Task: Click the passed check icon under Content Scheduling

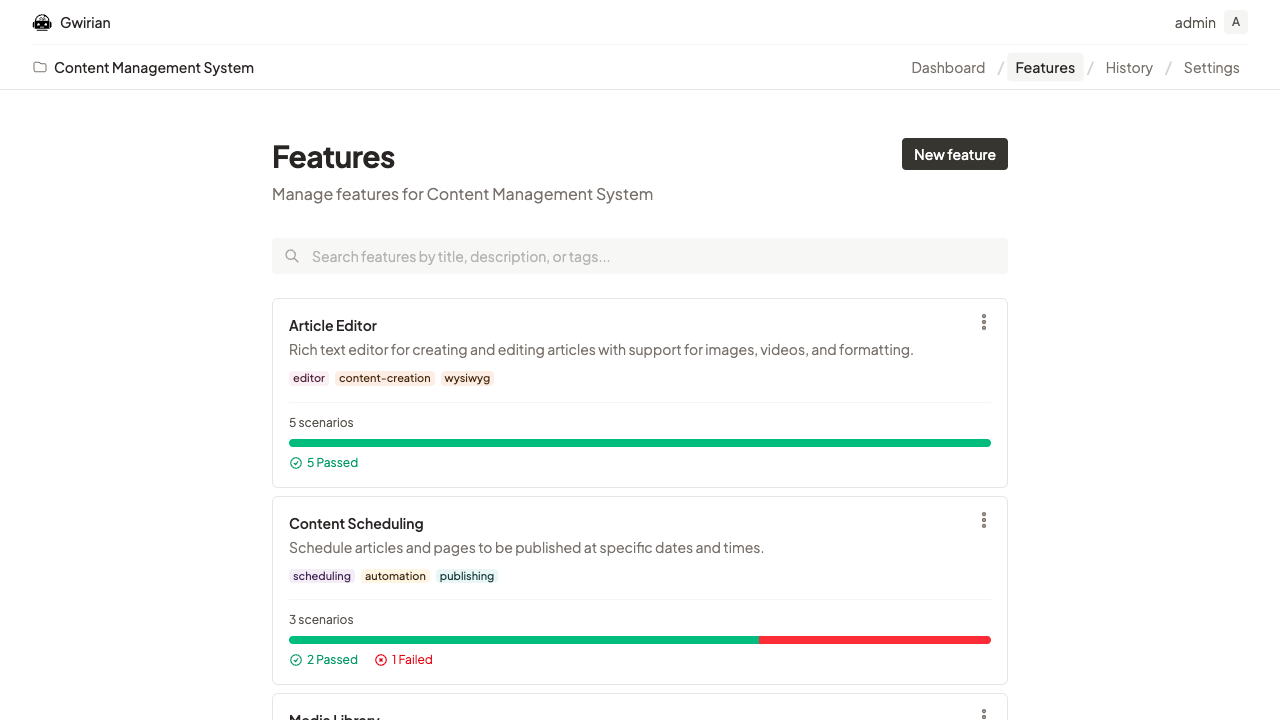Action: click(296, 660)
